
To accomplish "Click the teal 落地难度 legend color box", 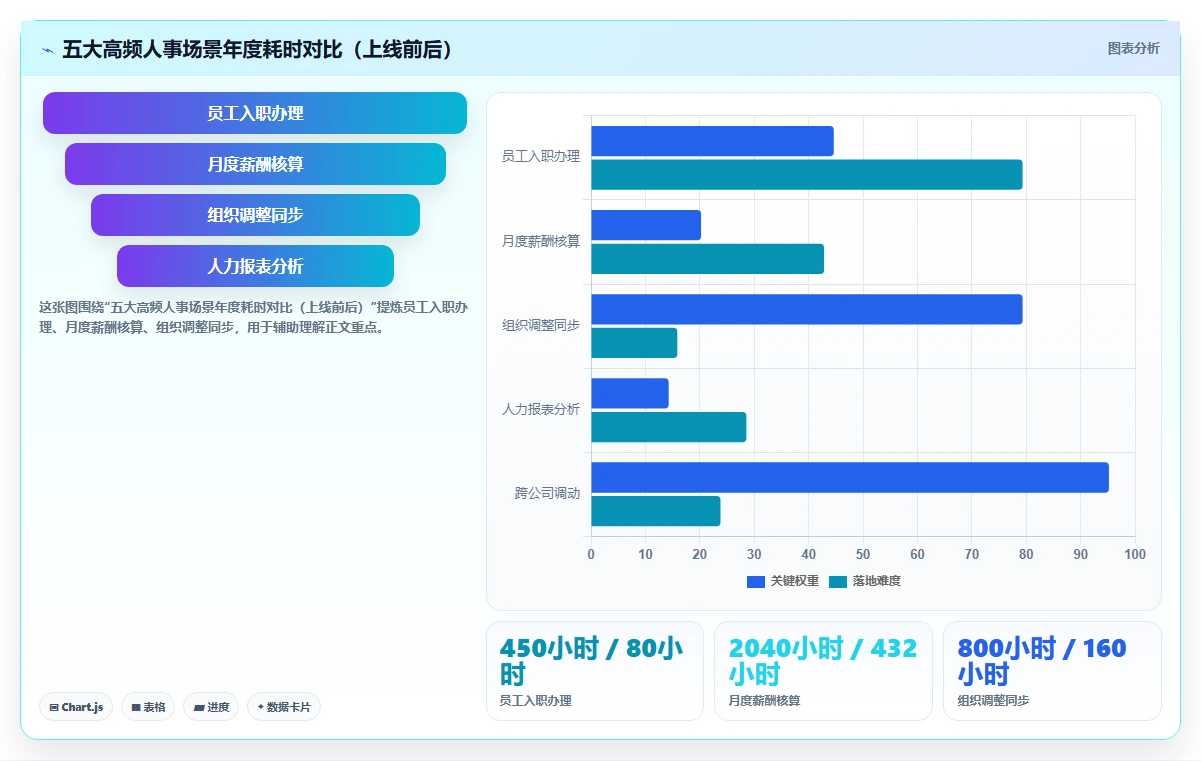I will 838,582.
